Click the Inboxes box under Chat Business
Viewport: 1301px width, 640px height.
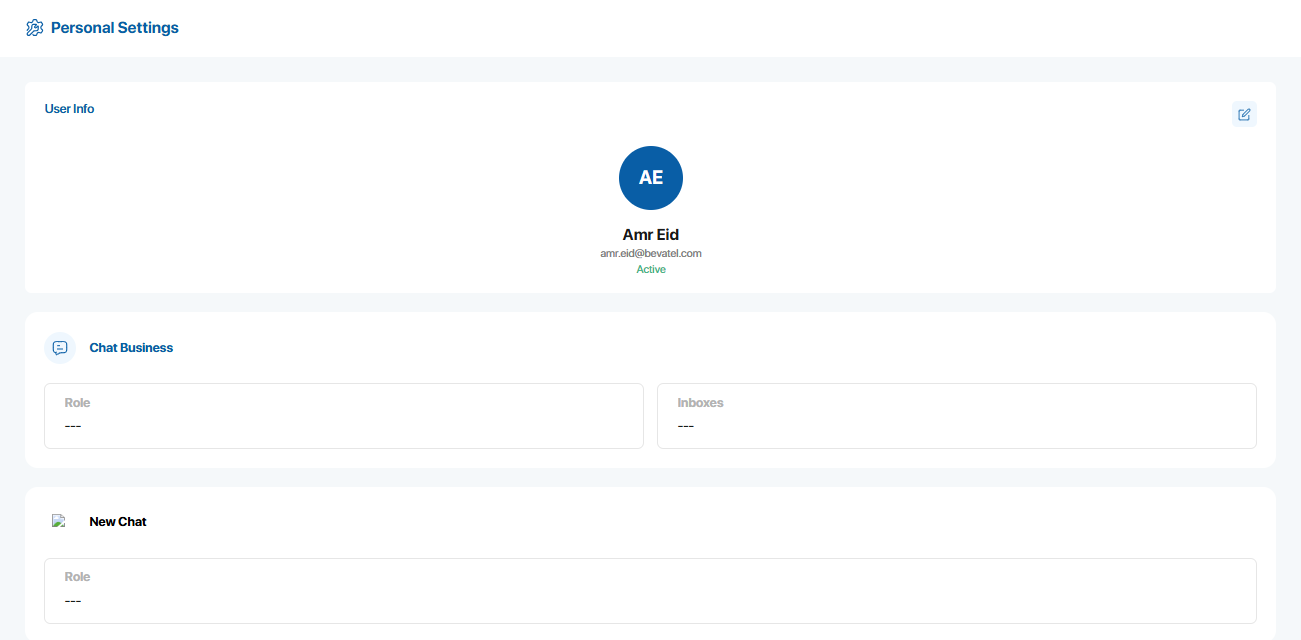(956, 416)
